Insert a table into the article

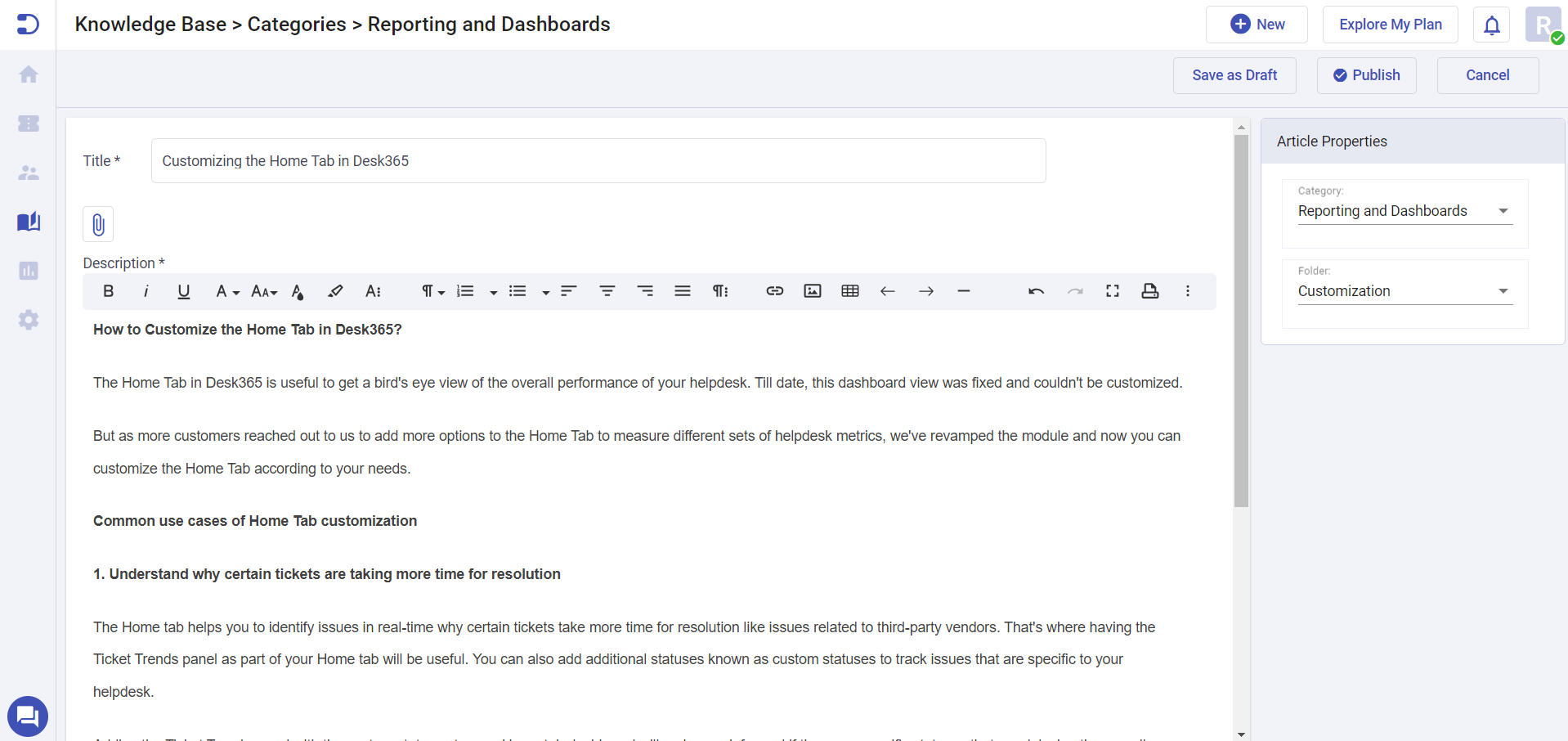pyautogui.click(x=850, y=291)
